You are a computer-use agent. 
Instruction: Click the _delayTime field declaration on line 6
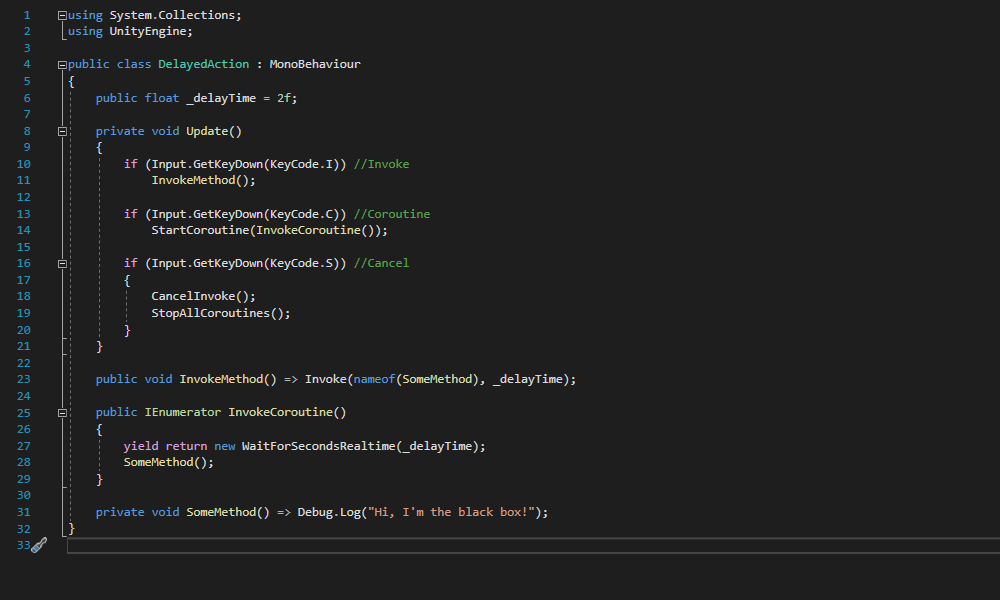(221, 98)
